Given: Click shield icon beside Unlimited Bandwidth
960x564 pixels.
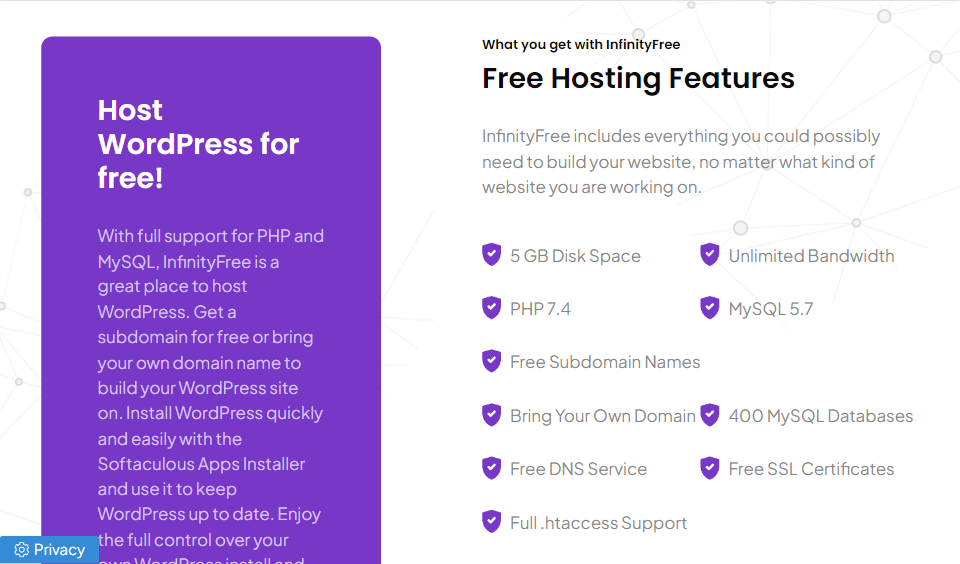Looking at the screenshot, I should point(709,254).
